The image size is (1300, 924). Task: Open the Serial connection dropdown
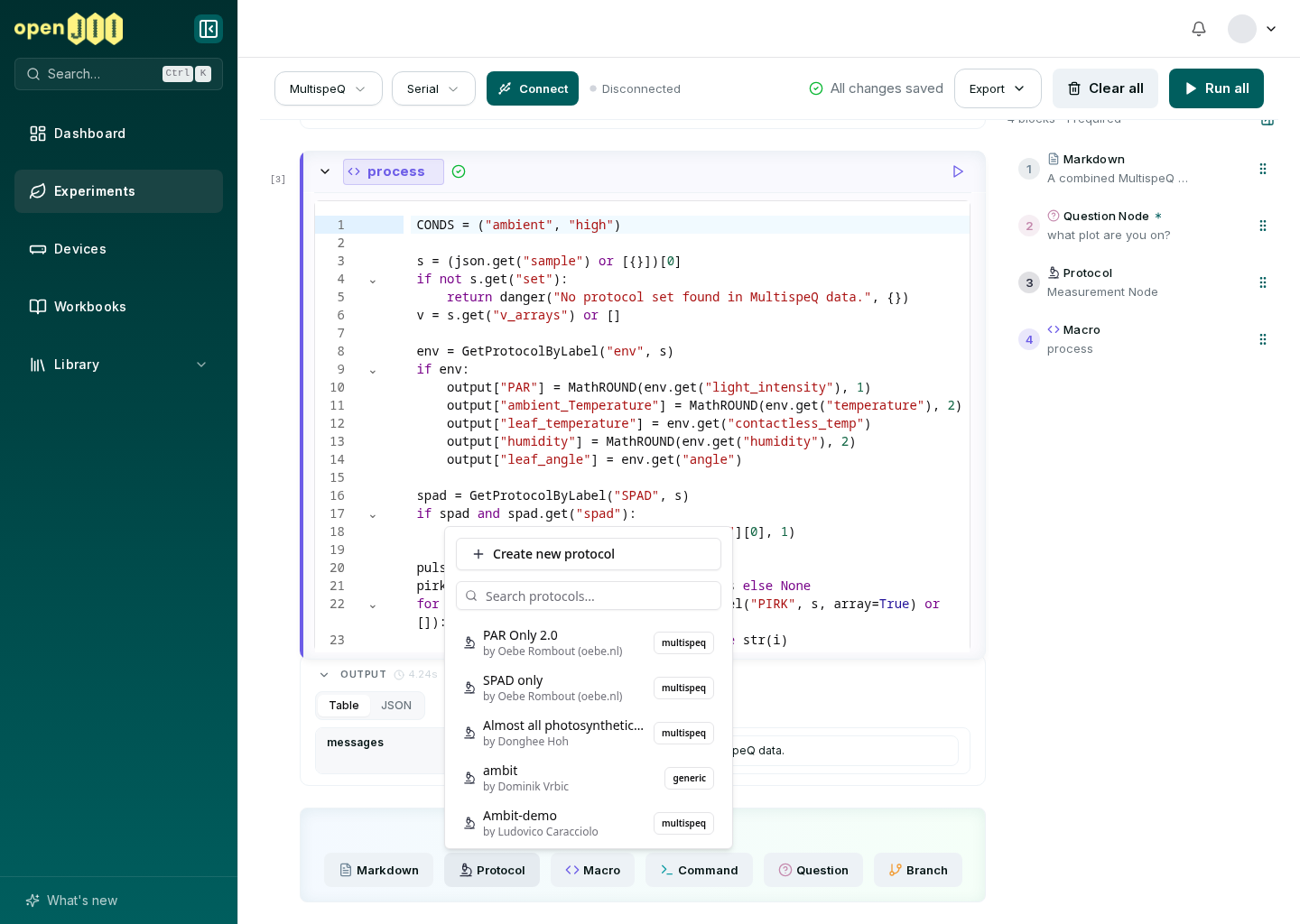coord(433,88)
